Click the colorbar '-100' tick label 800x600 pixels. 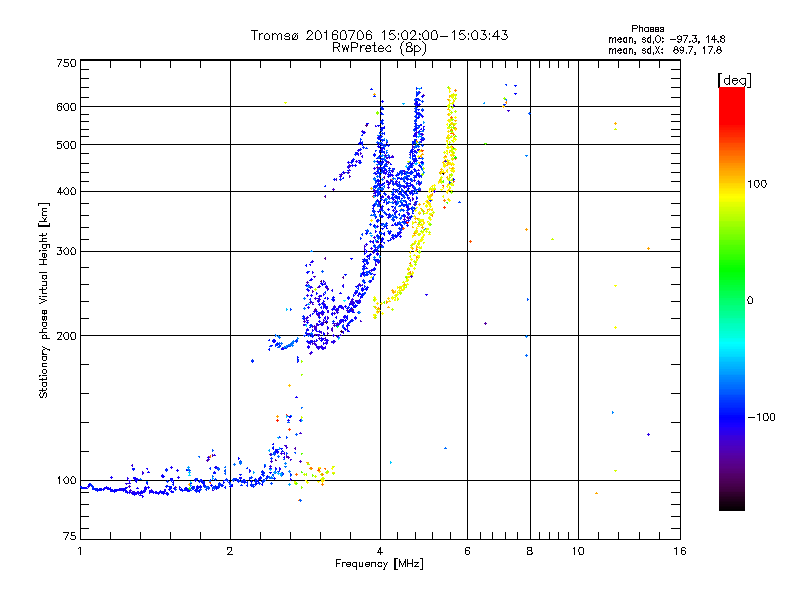762,417
